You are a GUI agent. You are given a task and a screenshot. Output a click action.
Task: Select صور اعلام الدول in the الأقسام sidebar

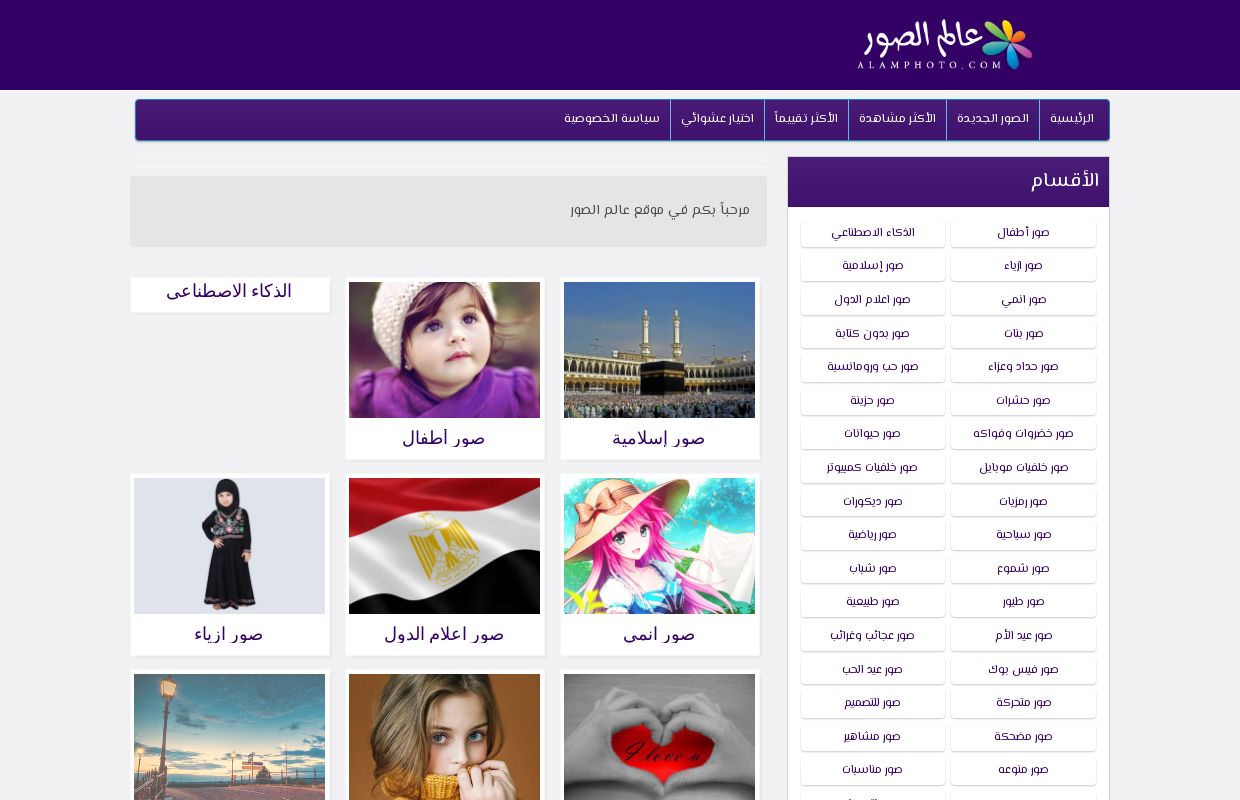pos(873,300)
